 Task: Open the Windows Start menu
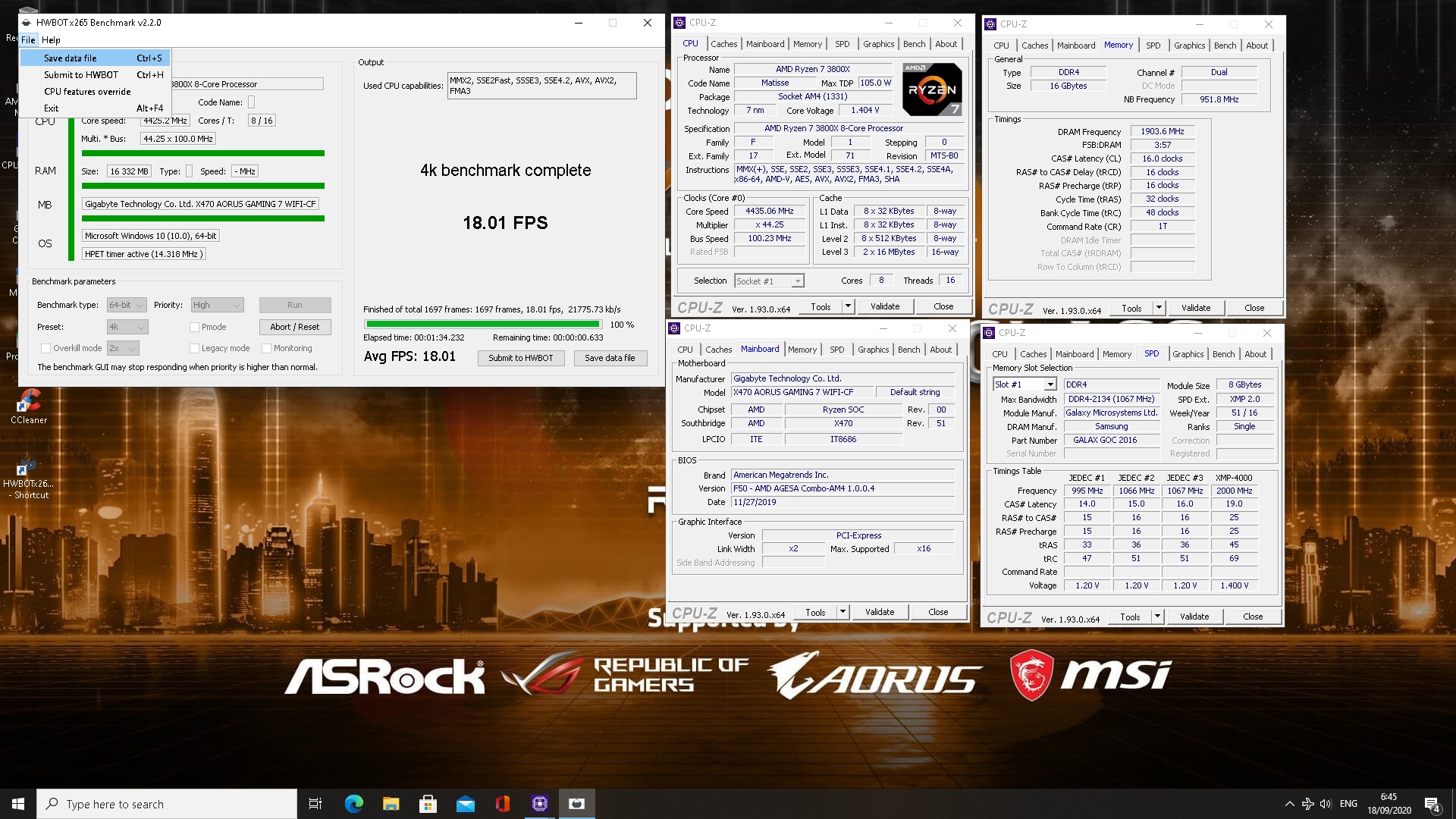18,804
